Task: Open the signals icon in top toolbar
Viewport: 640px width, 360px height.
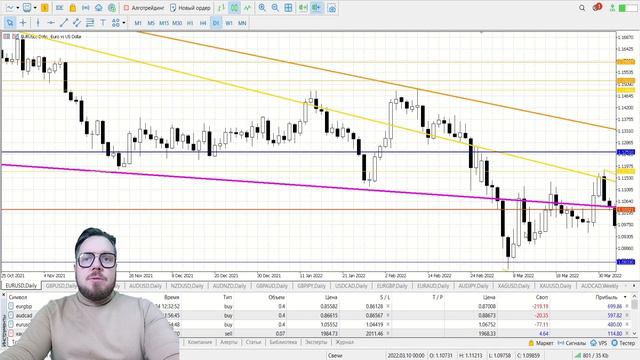Action: (86, 8)
